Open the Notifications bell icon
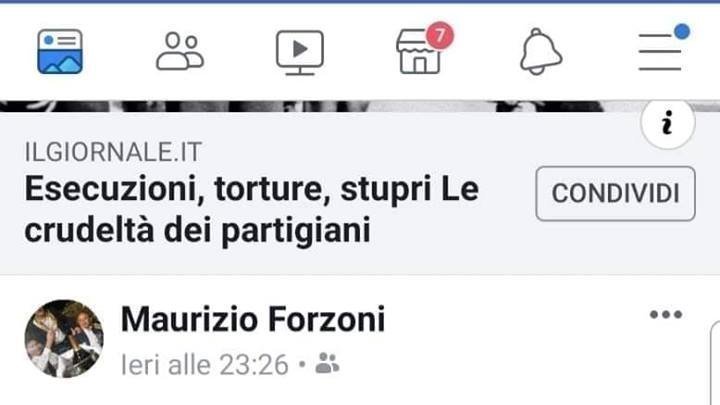The width and height of the screenshot is (720, 405). pyautogui.click(x=541, y=51)
